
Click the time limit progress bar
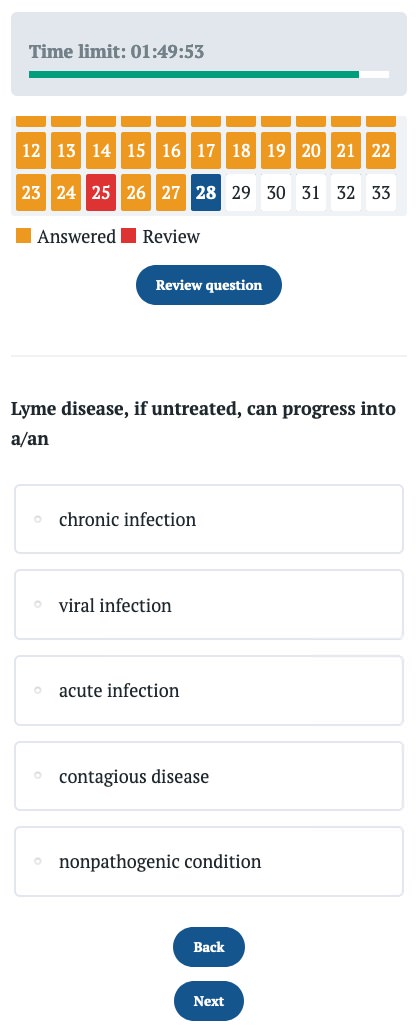209,75
